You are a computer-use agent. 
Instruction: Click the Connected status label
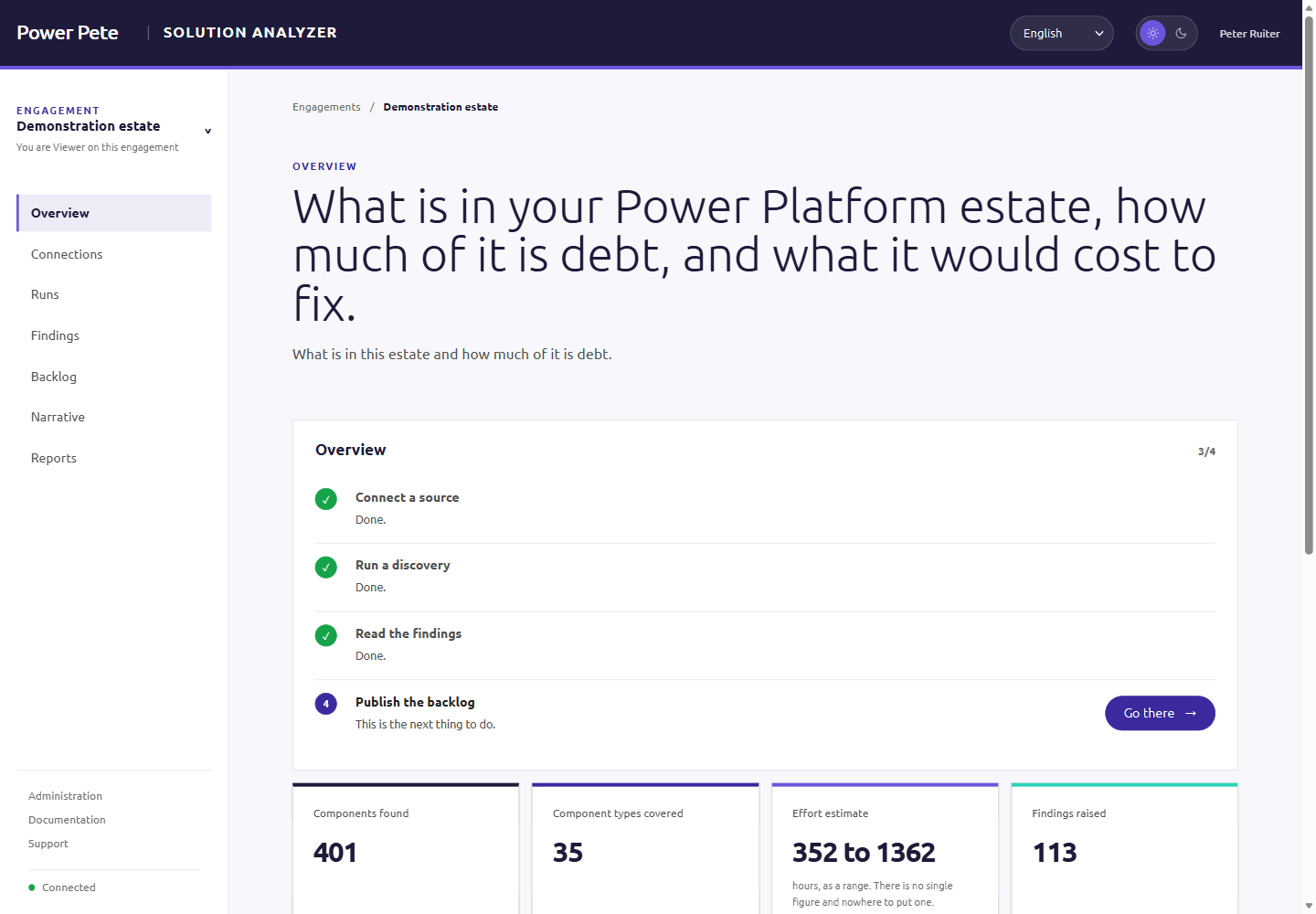tap(69, 887)
